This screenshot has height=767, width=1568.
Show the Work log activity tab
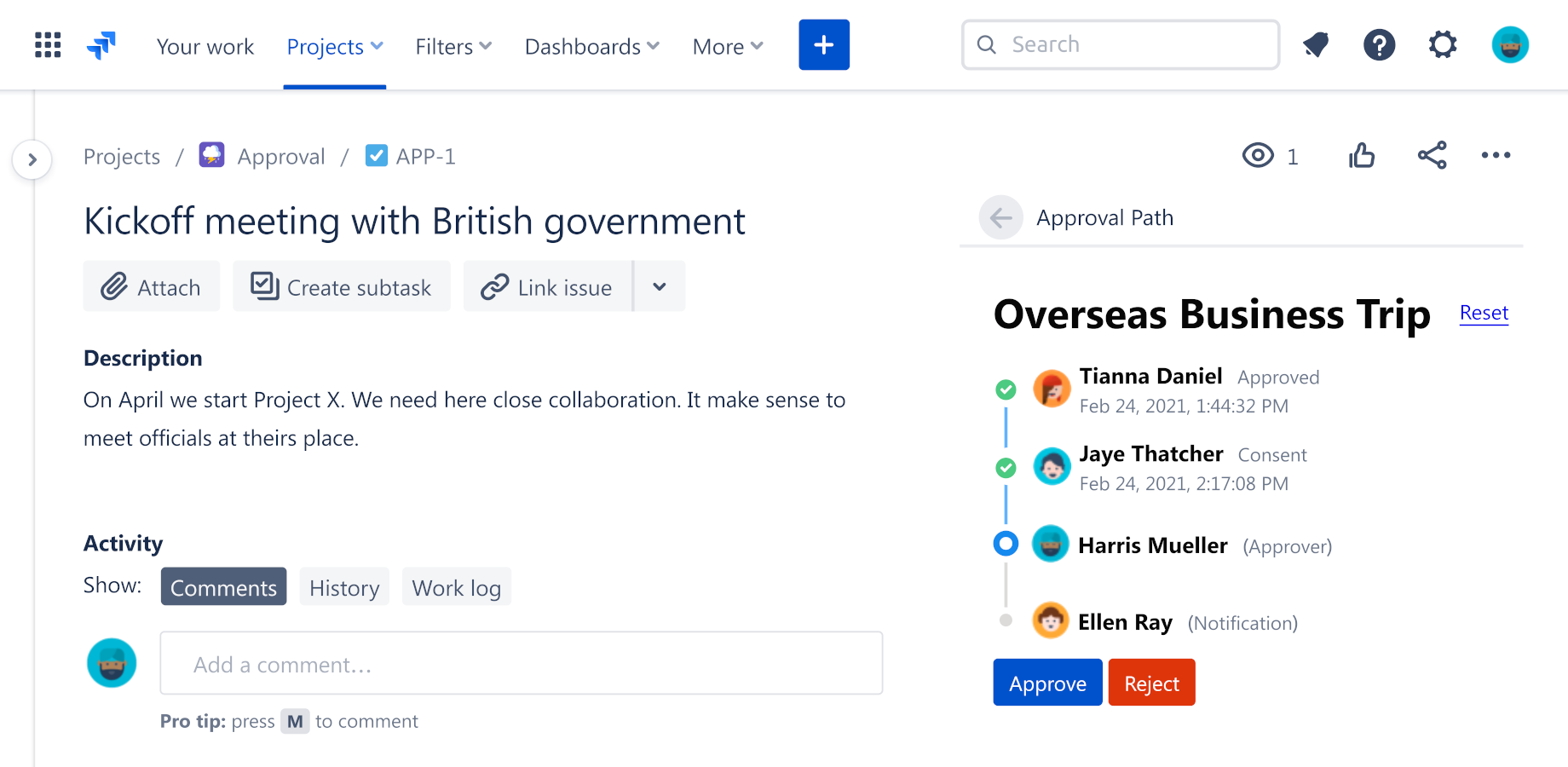457,587
